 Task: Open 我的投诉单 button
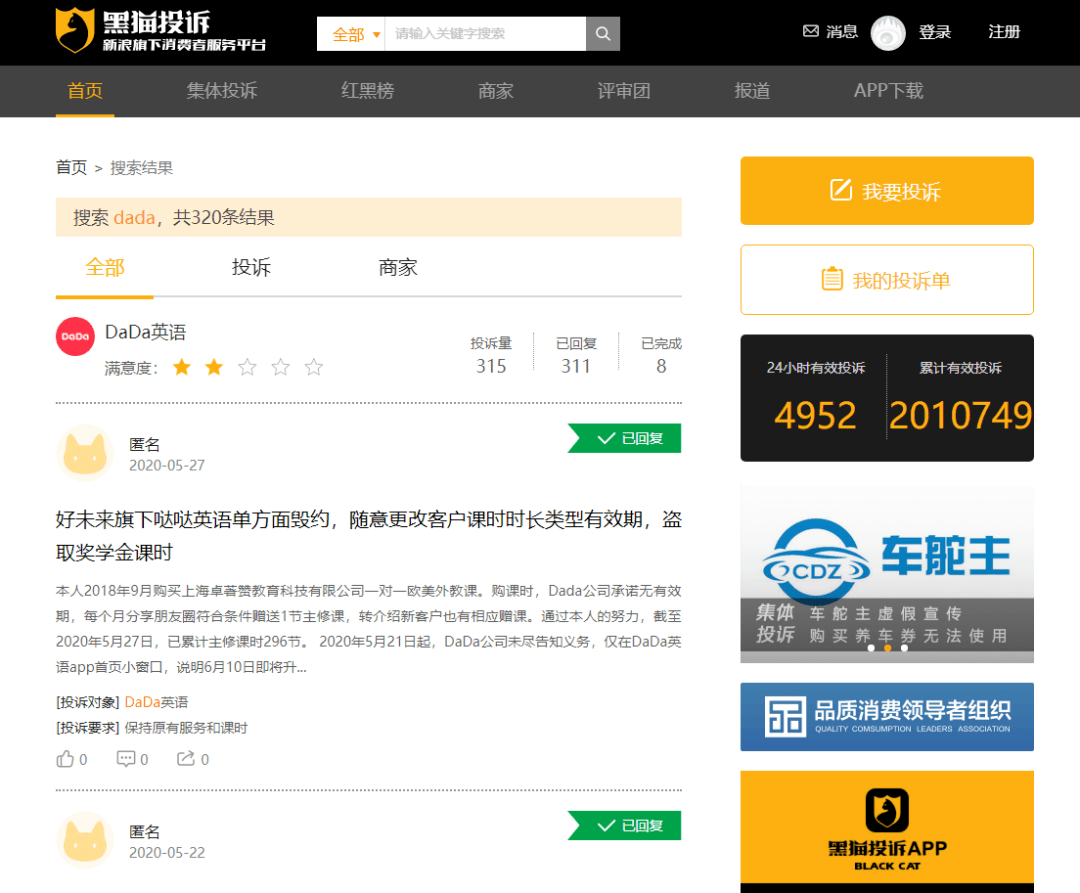pyautogui.click(x=887, y=280)
